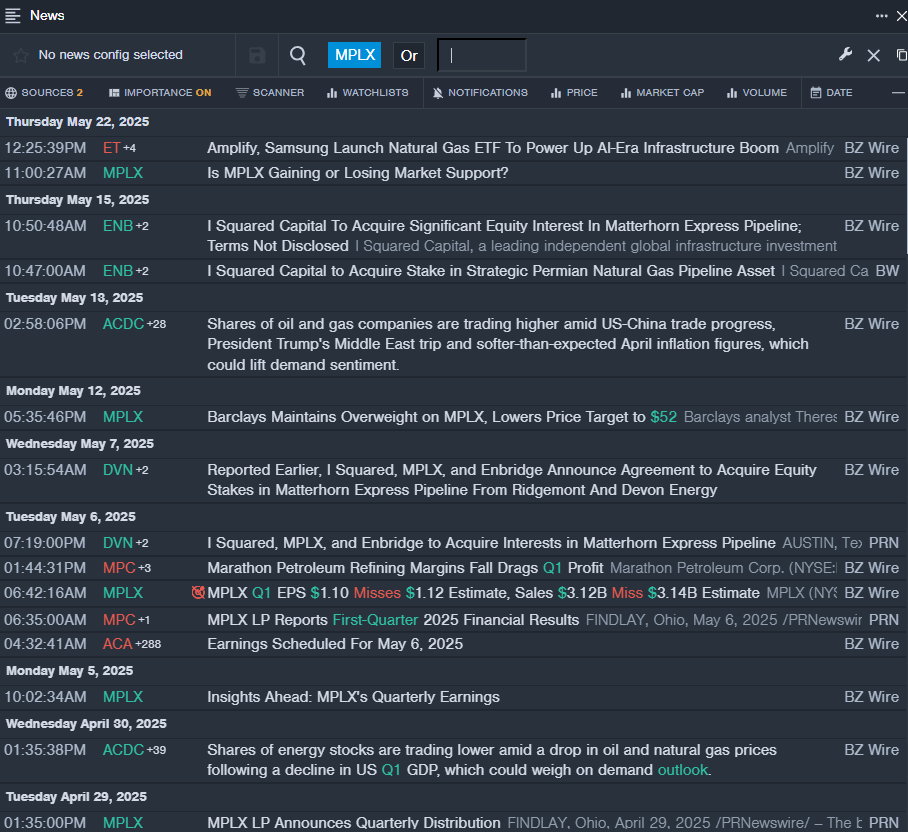Click the magnifier search icon

point(298,55)
